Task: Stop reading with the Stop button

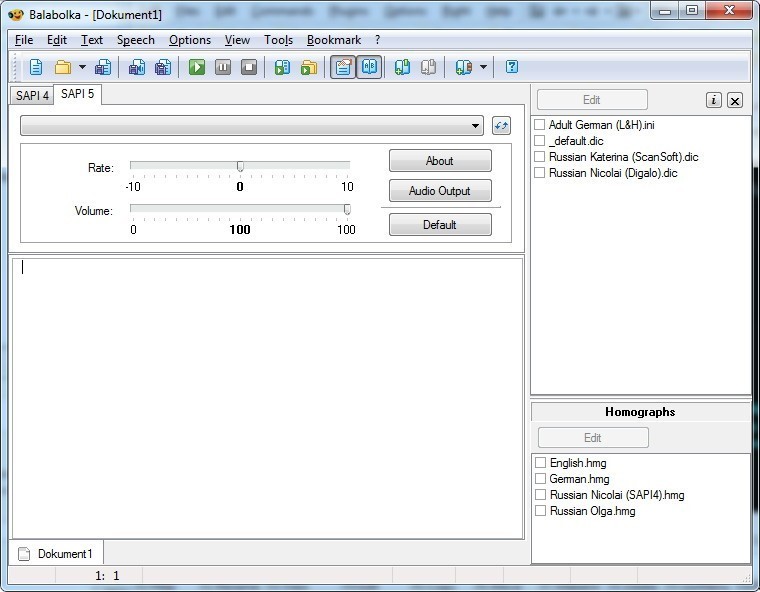Action: [249, 68]
